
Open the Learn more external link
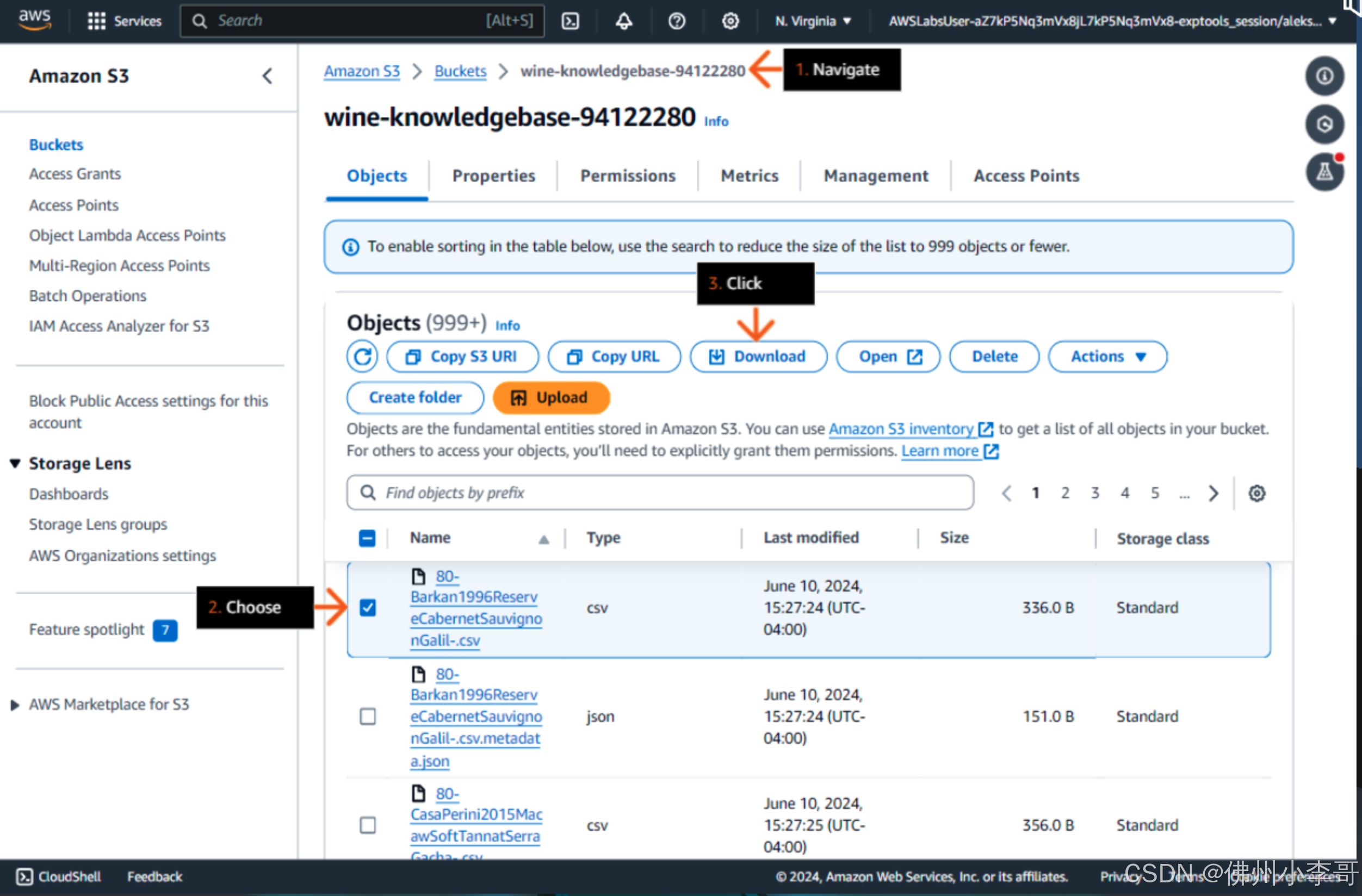(x=949, y=451)
